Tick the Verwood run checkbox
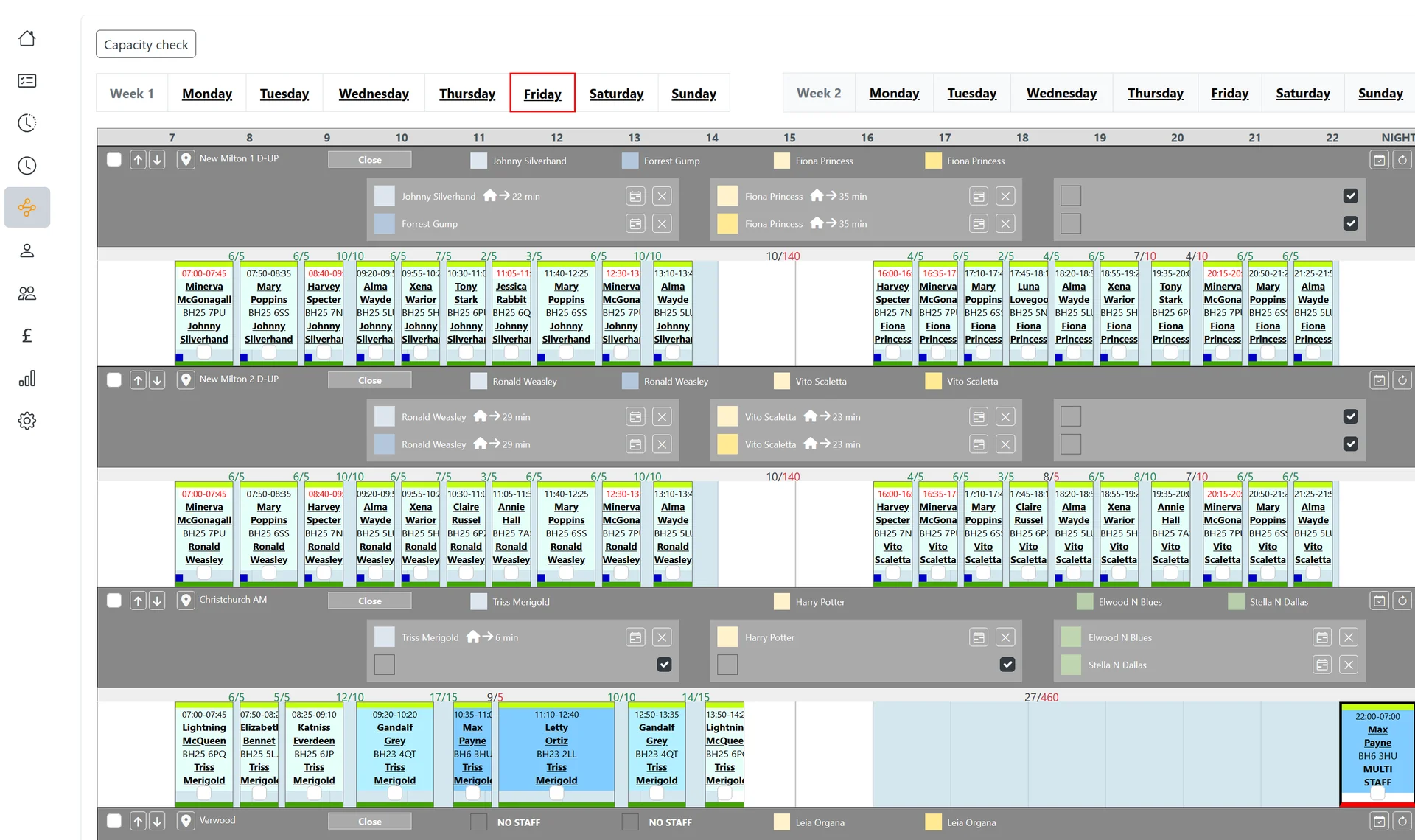Image resolution: width=1415 pixels, height=840 pixels. point(114,821)
